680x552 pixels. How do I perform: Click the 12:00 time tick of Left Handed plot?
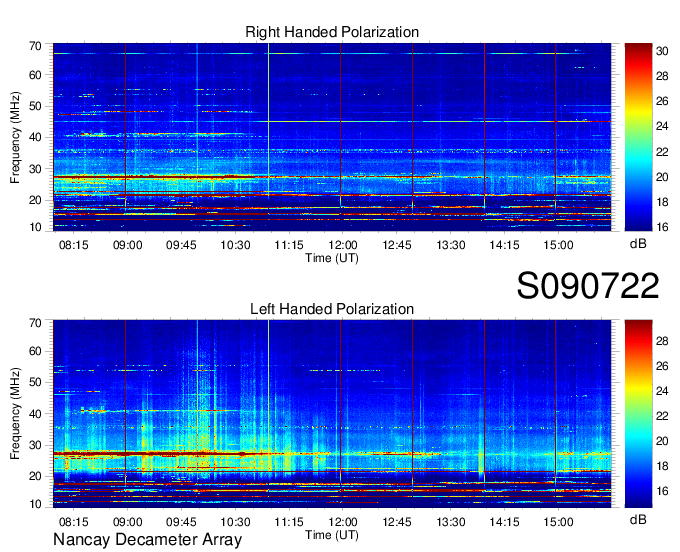[x=343, y=522]
